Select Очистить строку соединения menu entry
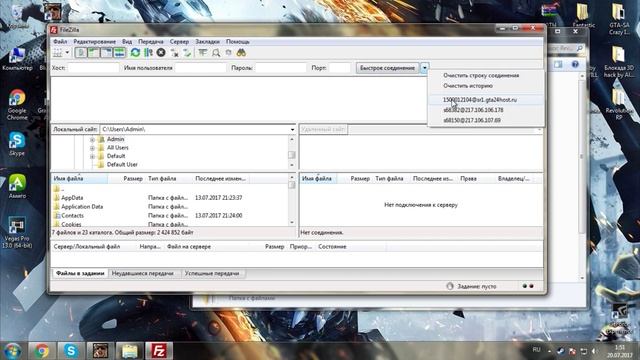This screenshot has height=360, width=640. click(481, 76)
